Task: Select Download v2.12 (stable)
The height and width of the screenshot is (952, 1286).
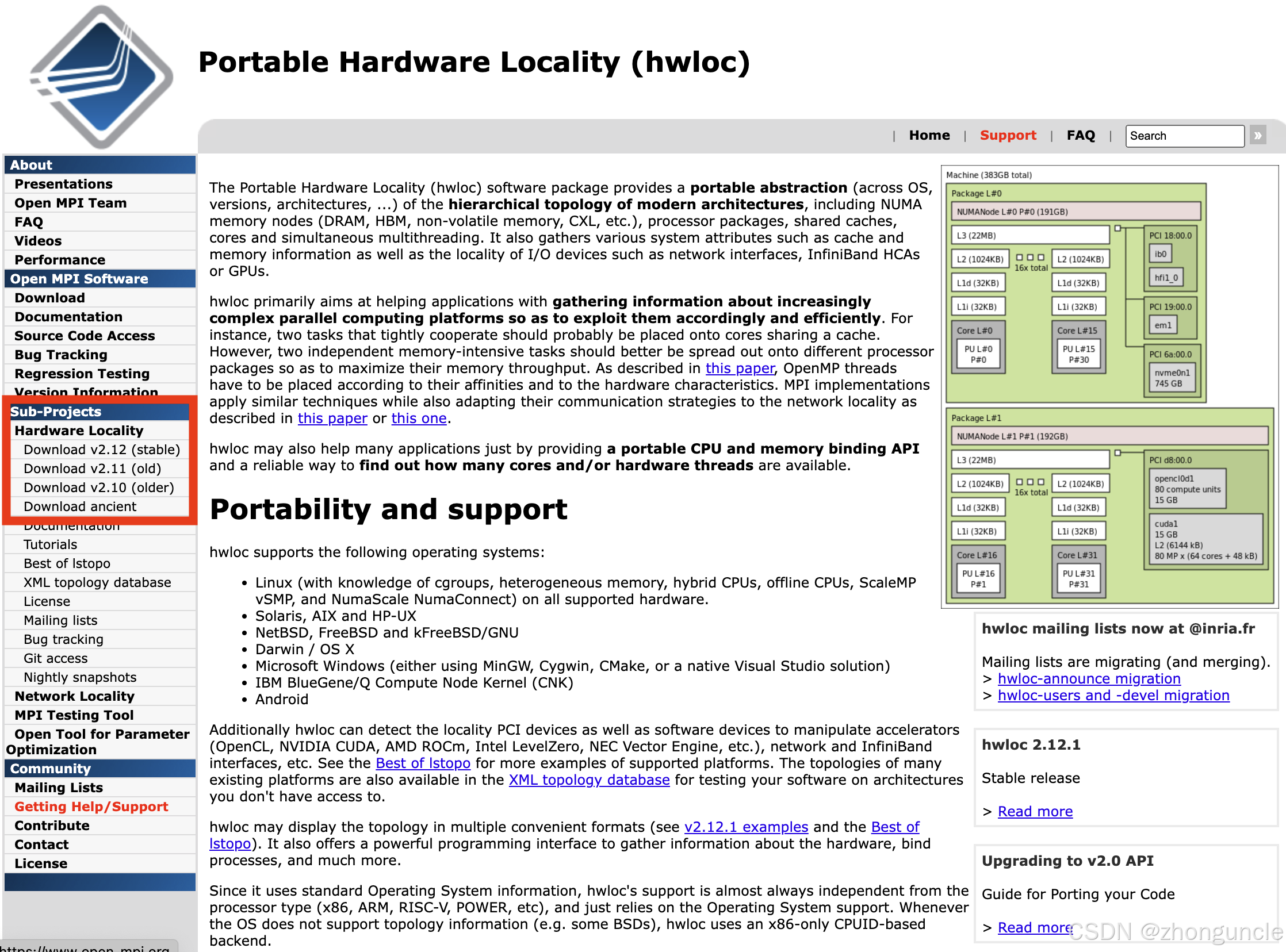Action: coord(101,450)
